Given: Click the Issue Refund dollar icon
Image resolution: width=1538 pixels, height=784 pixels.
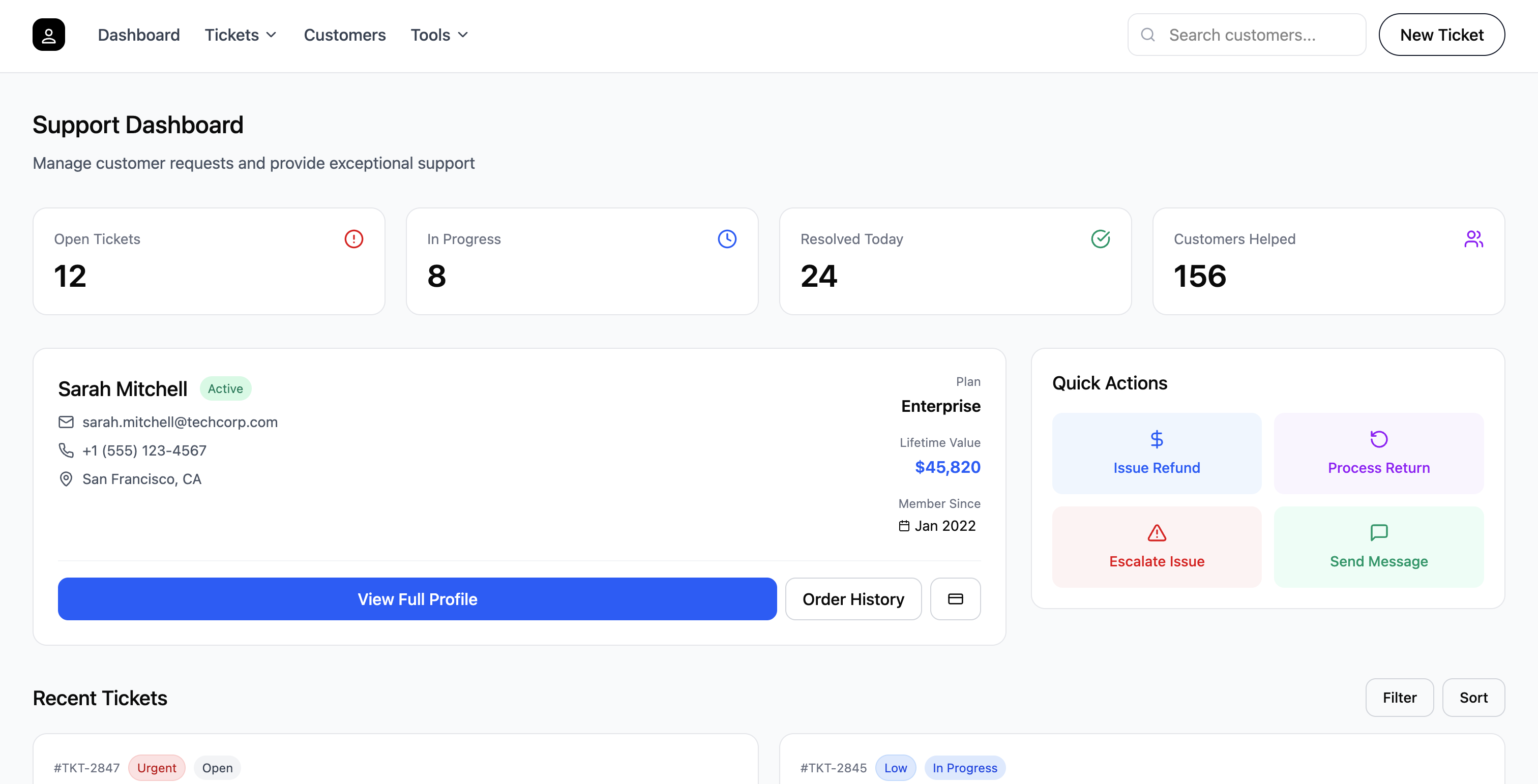Looking at the screenshot, I should pyautogui.click(x=1157, y=439).
